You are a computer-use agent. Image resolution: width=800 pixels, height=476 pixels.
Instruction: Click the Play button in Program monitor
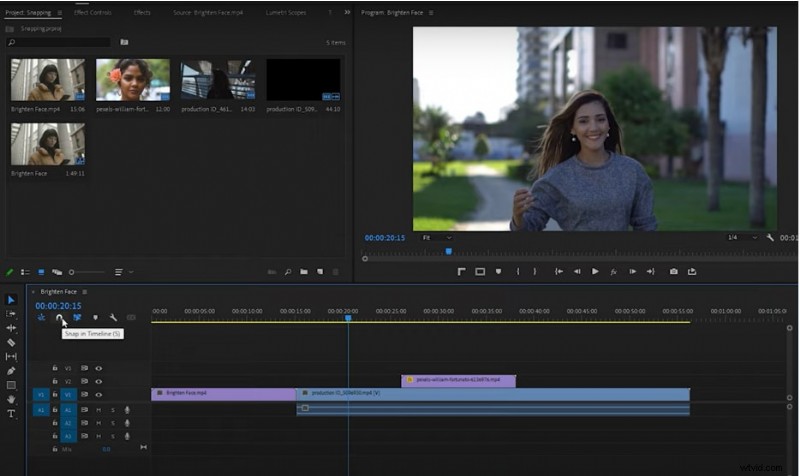pos(595,271)
